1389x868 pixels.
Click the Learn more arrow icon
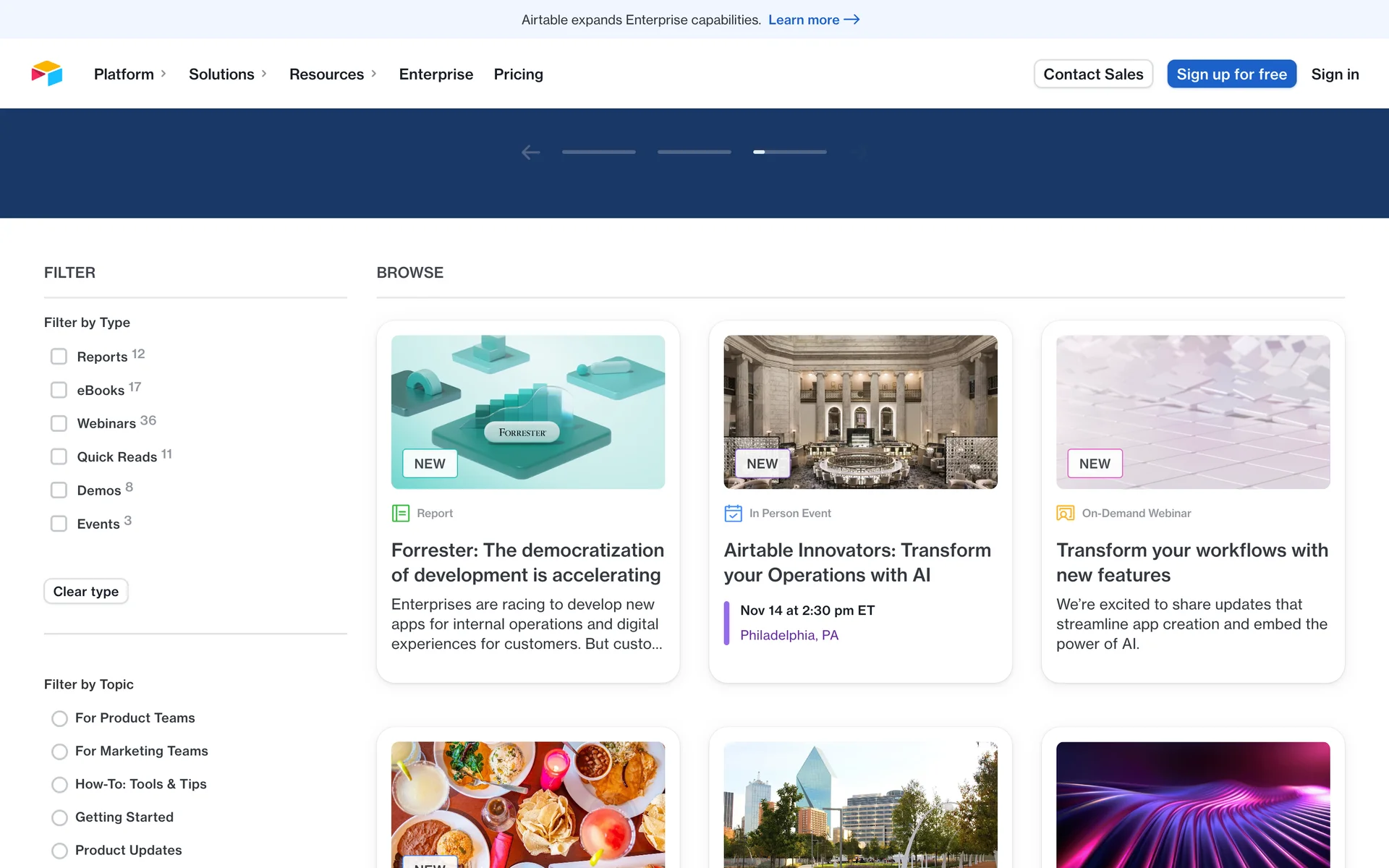pyautogui.click(x=852, y=20)
